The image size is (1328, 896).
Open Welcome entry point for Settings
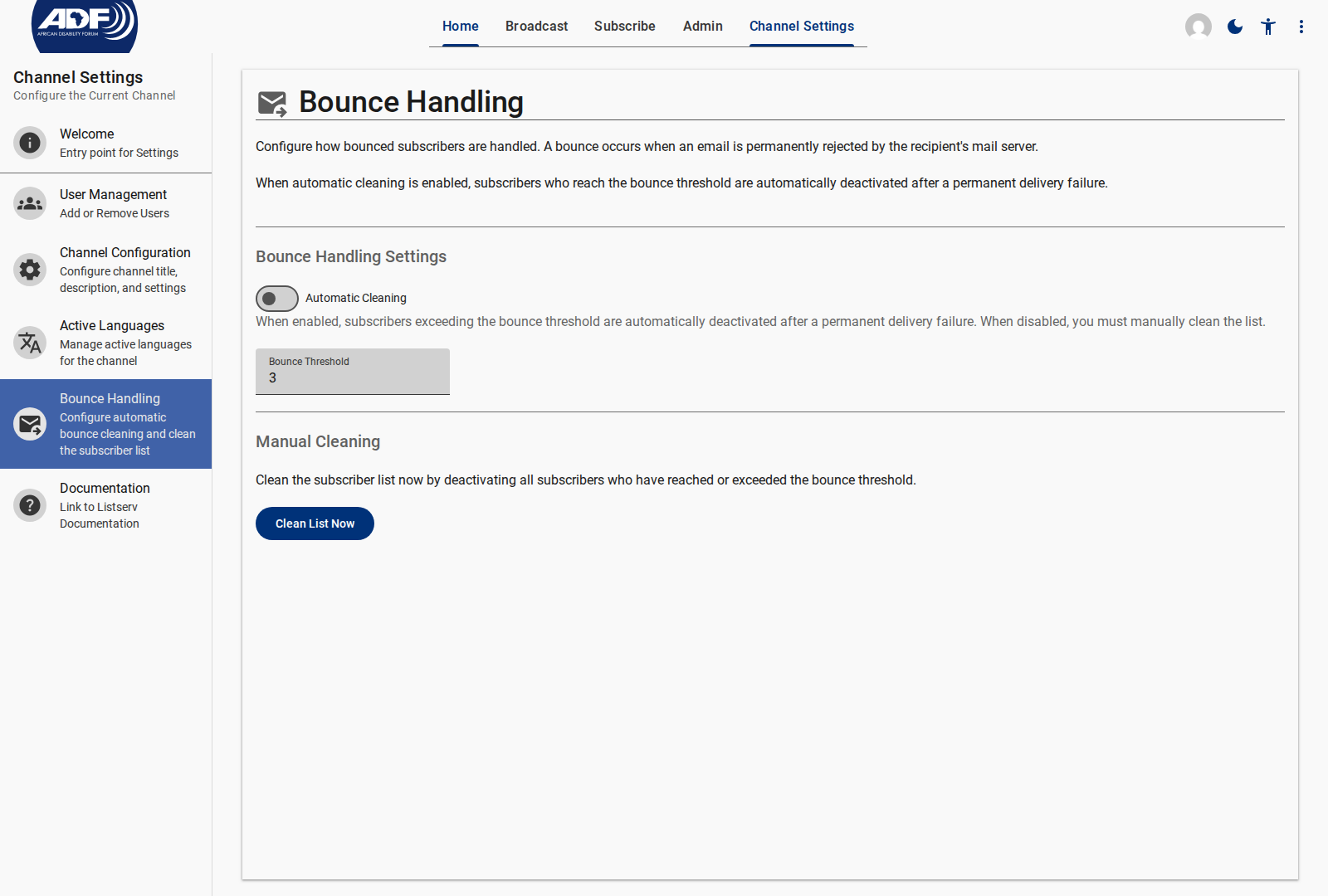[x=106, y=143]
